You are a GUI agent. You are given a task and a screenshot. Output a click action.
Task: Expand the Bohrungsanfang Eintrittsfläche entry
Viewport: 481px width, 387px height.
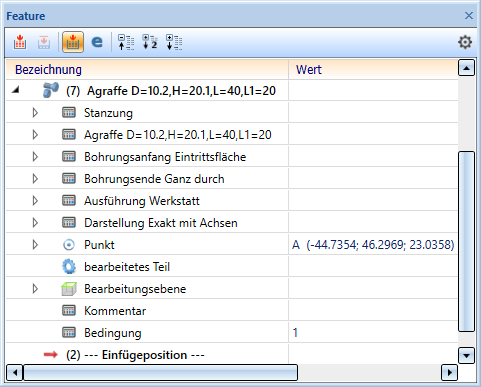tap(35, 157)
